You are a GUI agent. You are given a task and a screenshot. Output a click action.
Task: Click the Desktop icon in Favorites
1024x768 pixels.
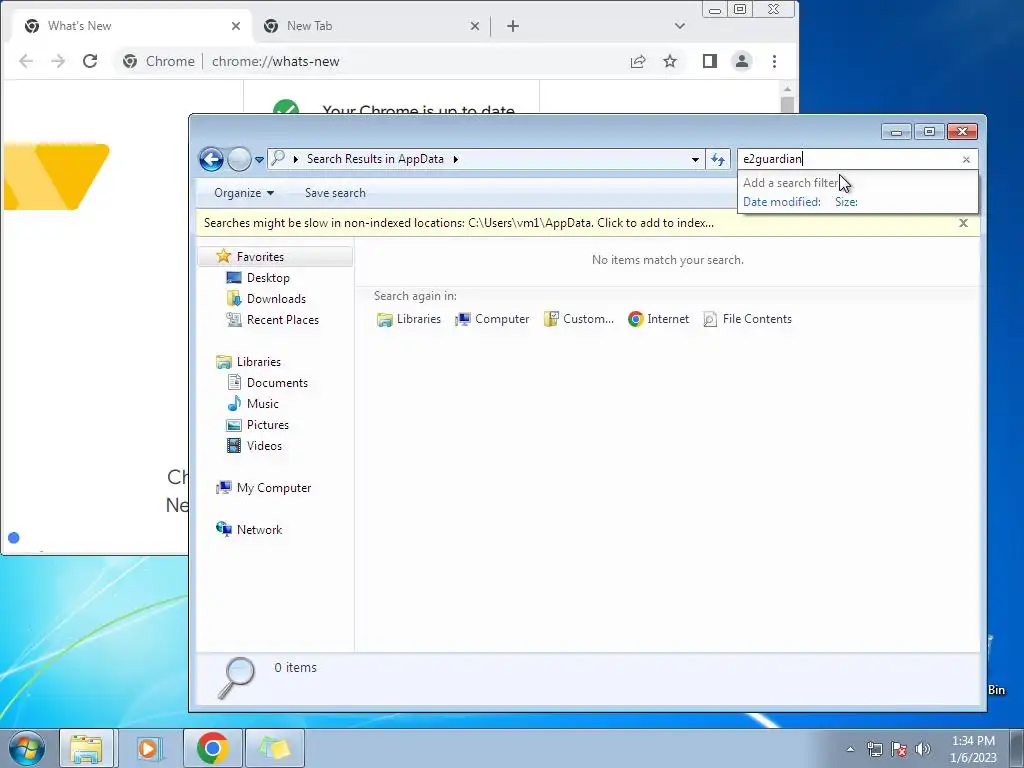(x=234, y=278)
